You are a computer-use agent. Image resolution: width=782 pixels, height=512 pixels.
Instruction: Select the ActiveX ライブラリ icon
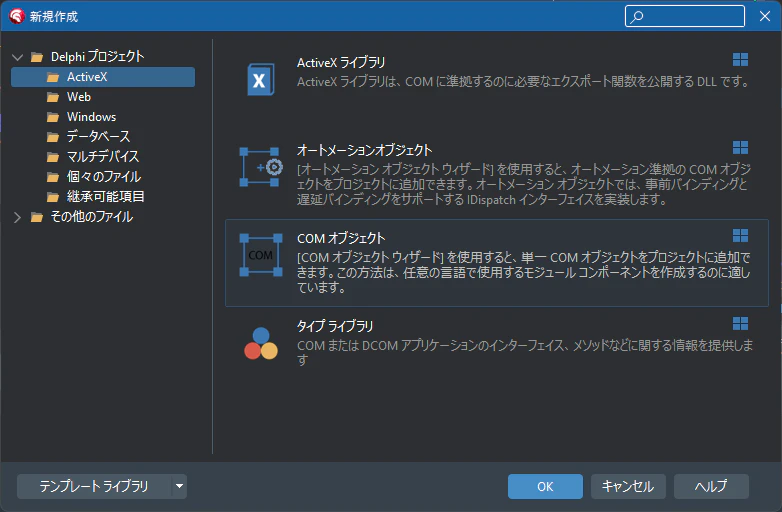260,79
